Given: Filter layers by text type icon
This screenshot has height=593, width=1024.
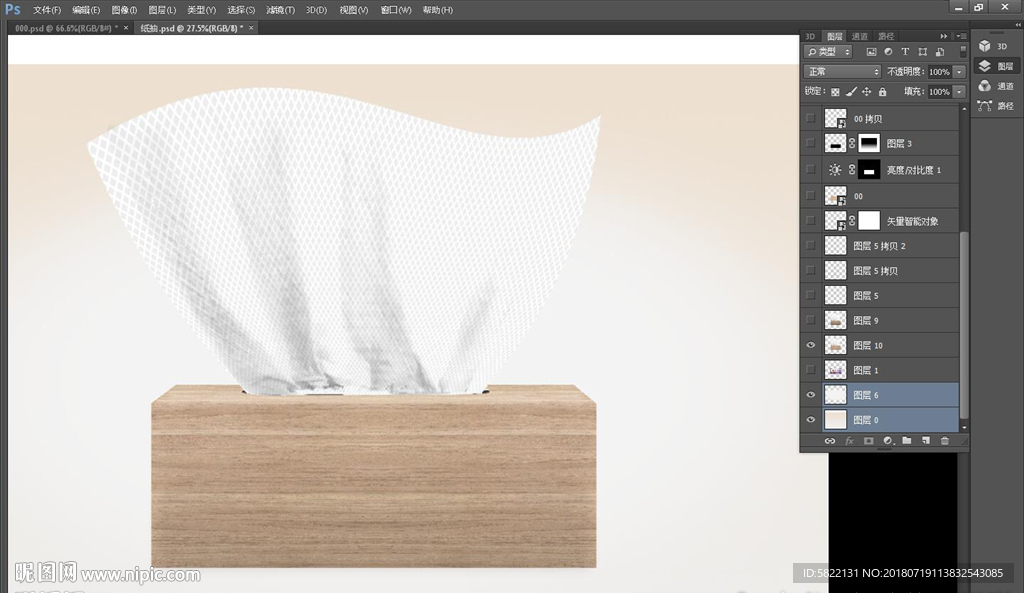Looking at the screenshot, I should coord(905,52).
